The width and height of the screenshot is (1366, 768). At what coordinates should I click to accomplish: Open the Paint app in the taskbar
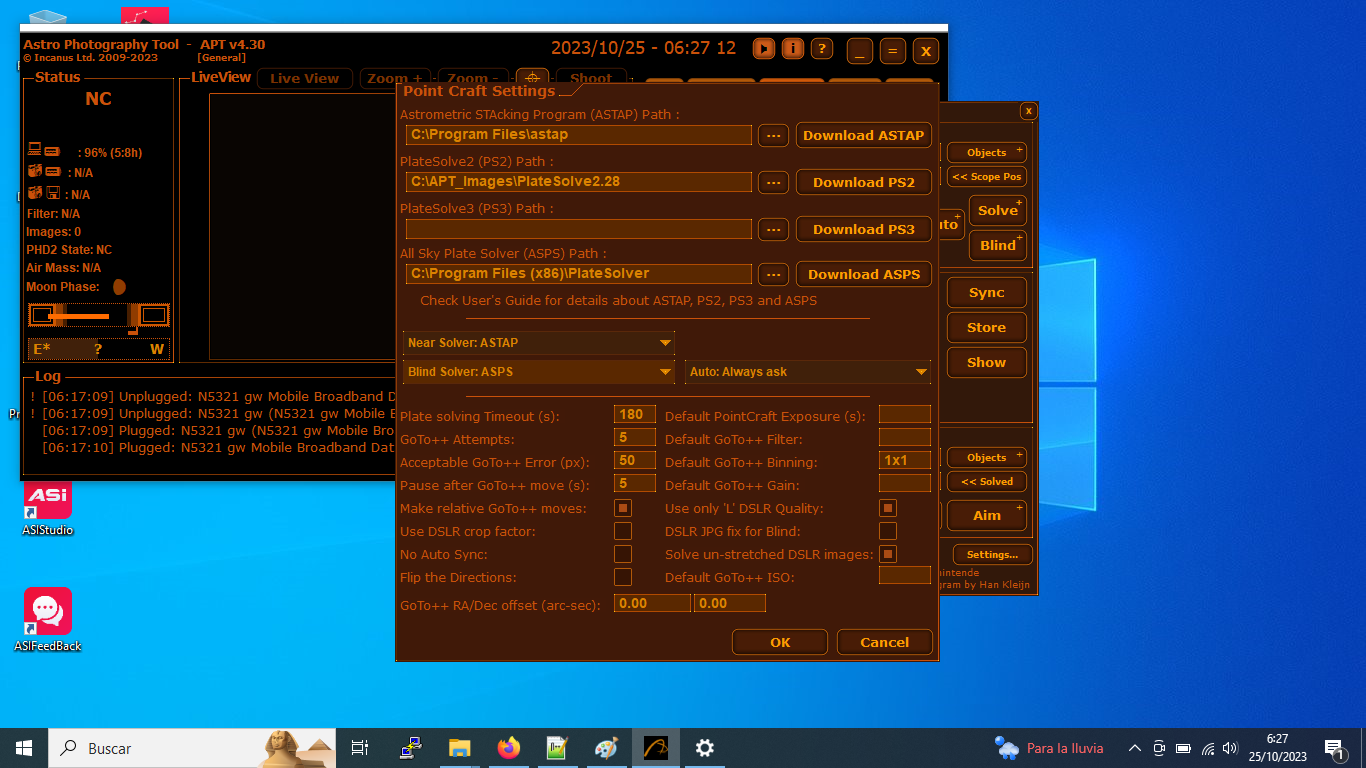click(x=606, y=748)
